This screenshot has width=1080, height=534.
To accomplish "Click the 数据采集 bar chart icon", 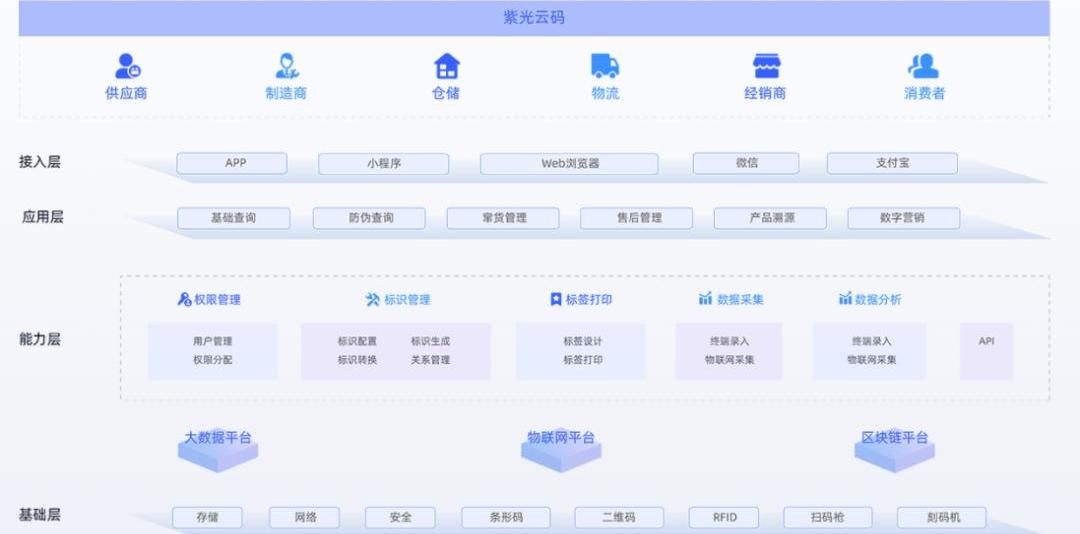I will 705,299.
